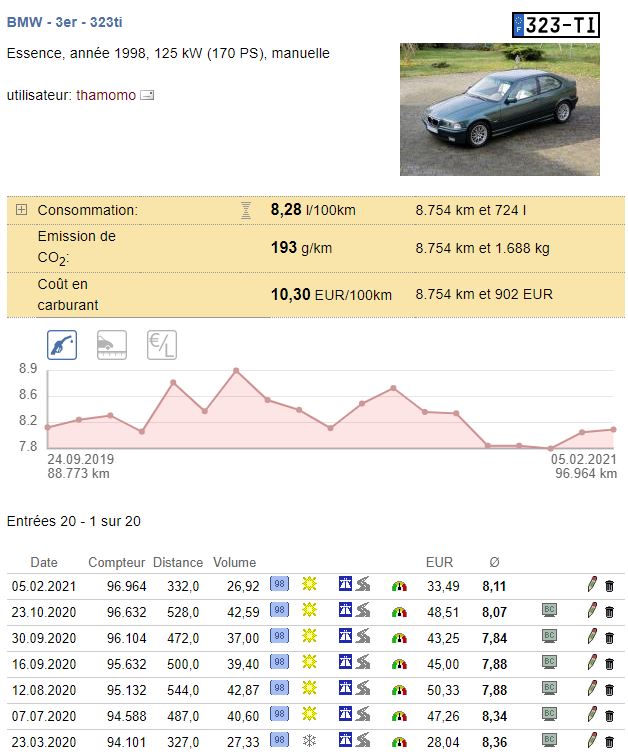628x755 pixels.
Task: Click the first chart data point at 24.09.2019
Action: 48,427
